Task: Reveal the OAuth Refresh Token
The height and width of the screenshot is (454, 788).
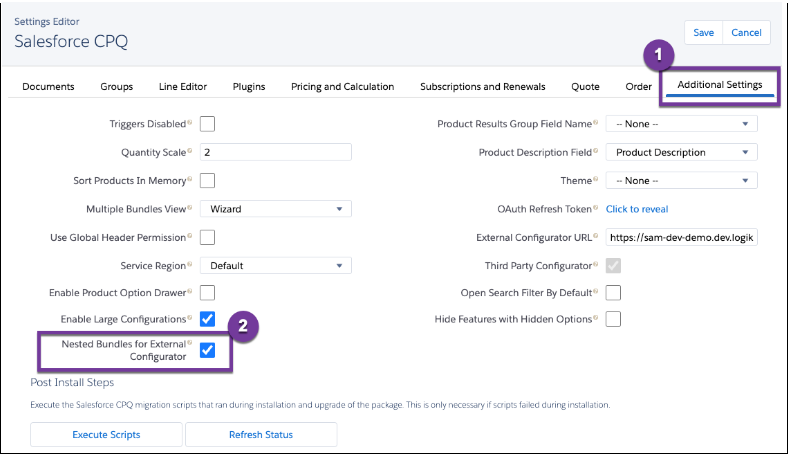Action: click(637, 209)
